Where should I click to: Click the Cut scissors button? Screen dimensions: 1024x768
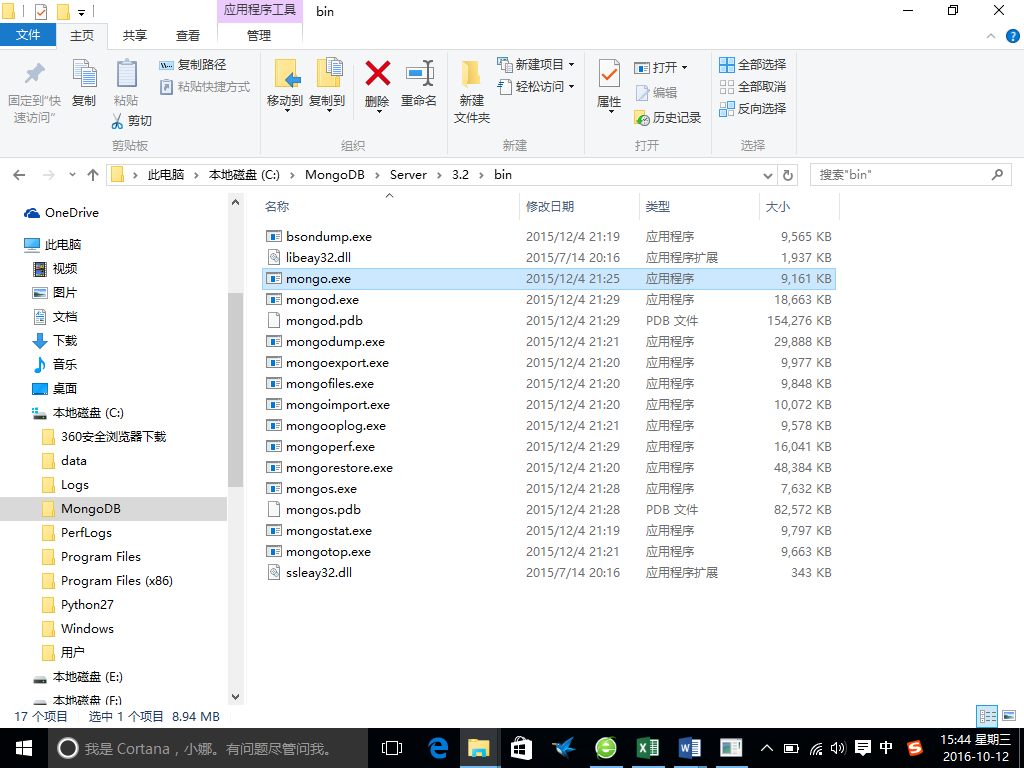[131, 121]
